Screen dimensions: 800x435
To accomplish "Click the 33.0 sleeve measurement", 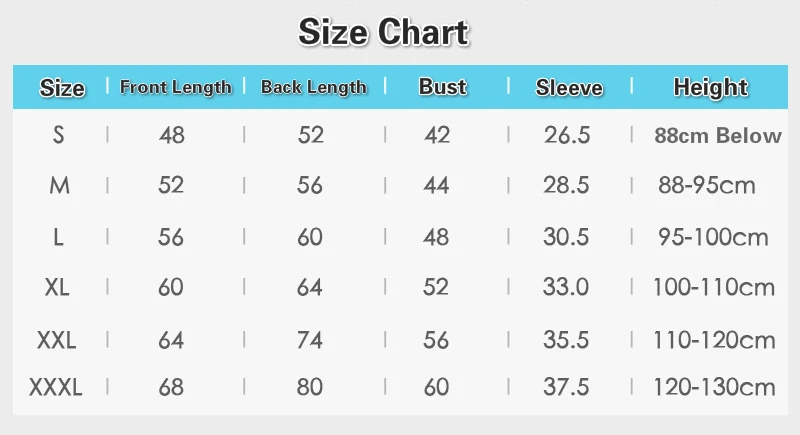I will 566,287.
